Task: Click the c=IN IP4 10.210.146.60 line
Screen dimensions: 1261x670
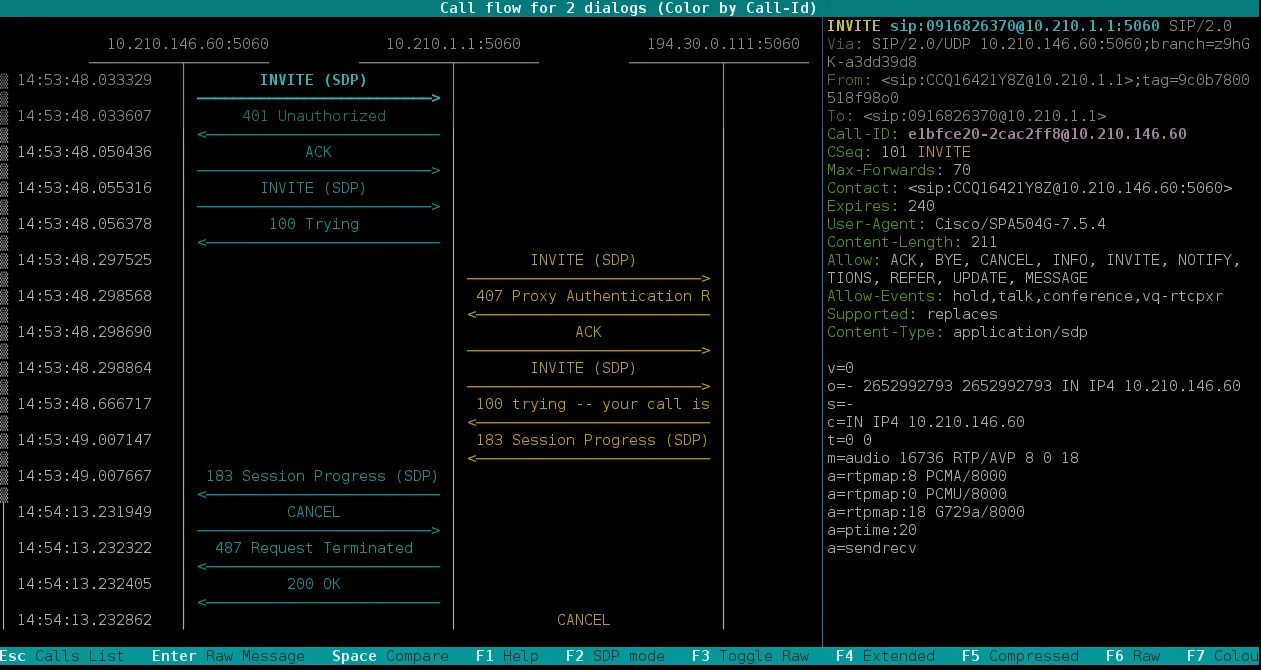Action: [x=926, y=422]
